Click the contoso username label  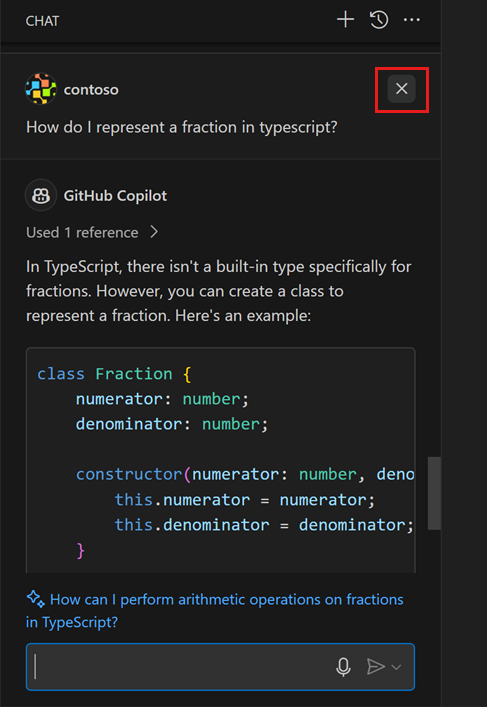coord(91,90)
